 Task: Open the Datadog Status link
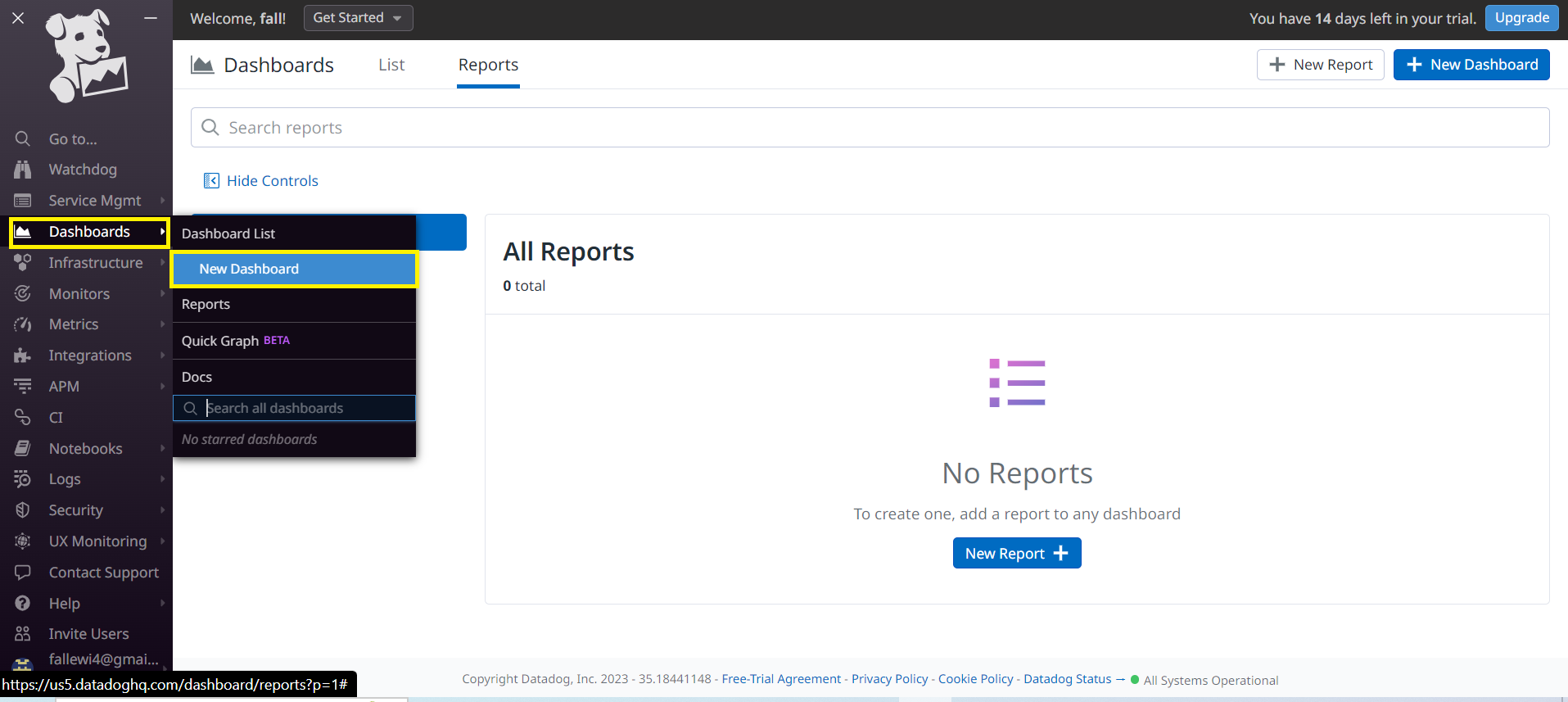tap(1068, 679)
